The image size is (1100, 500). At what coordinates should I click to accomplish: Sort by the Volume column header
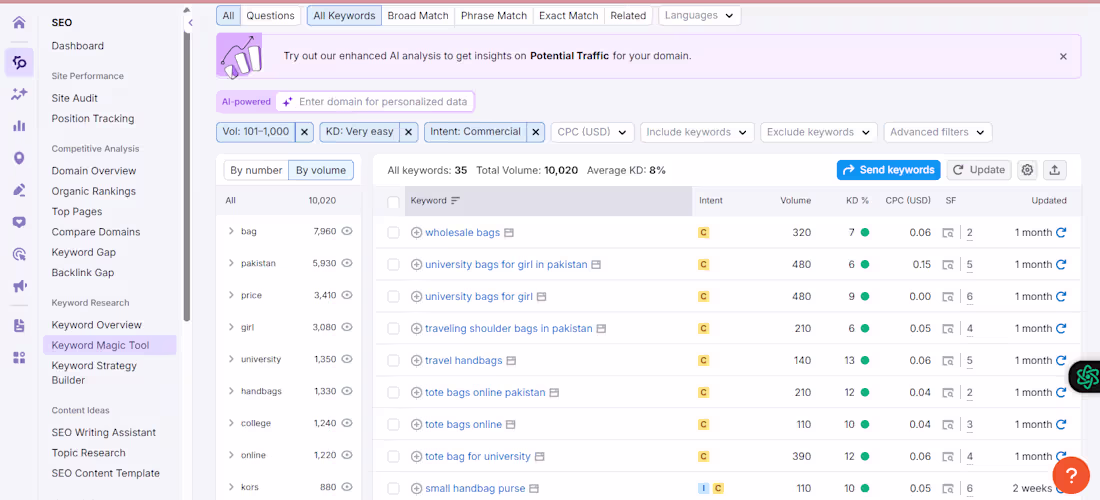coord(796,201)
